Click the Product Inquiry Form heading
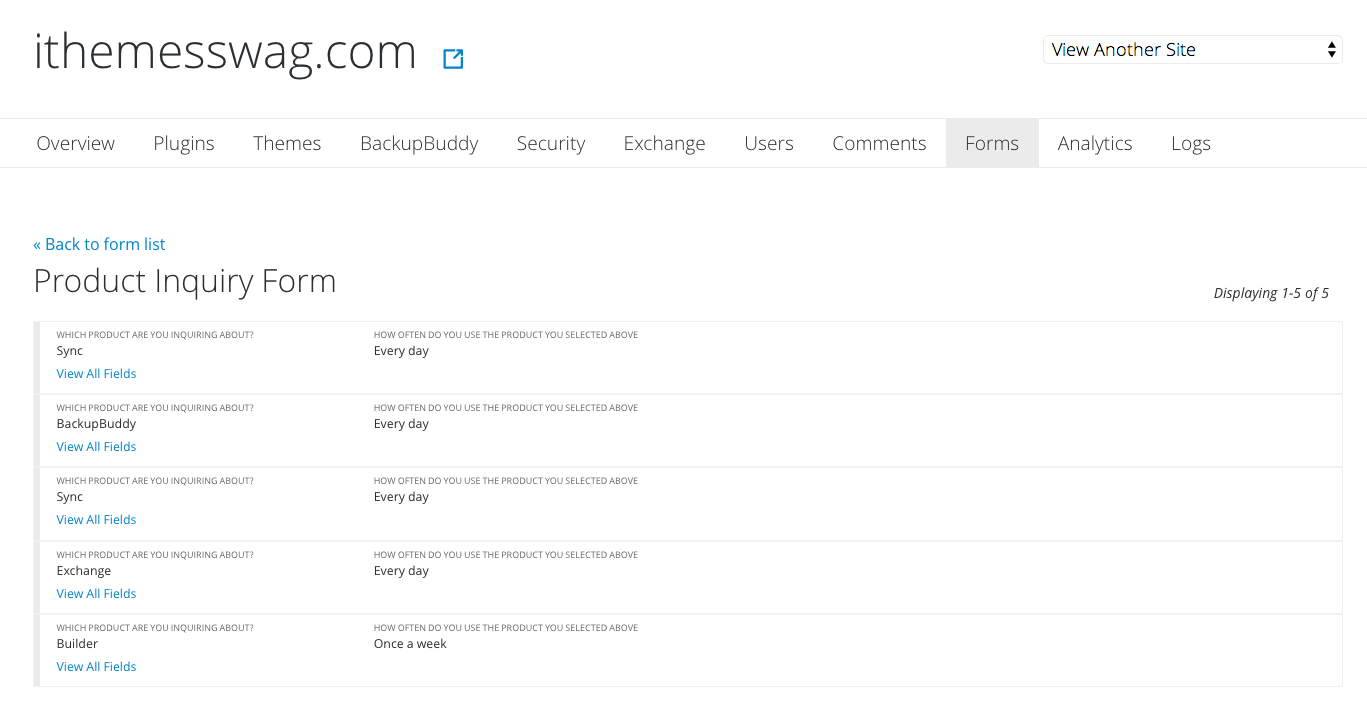 coord(185,281)
